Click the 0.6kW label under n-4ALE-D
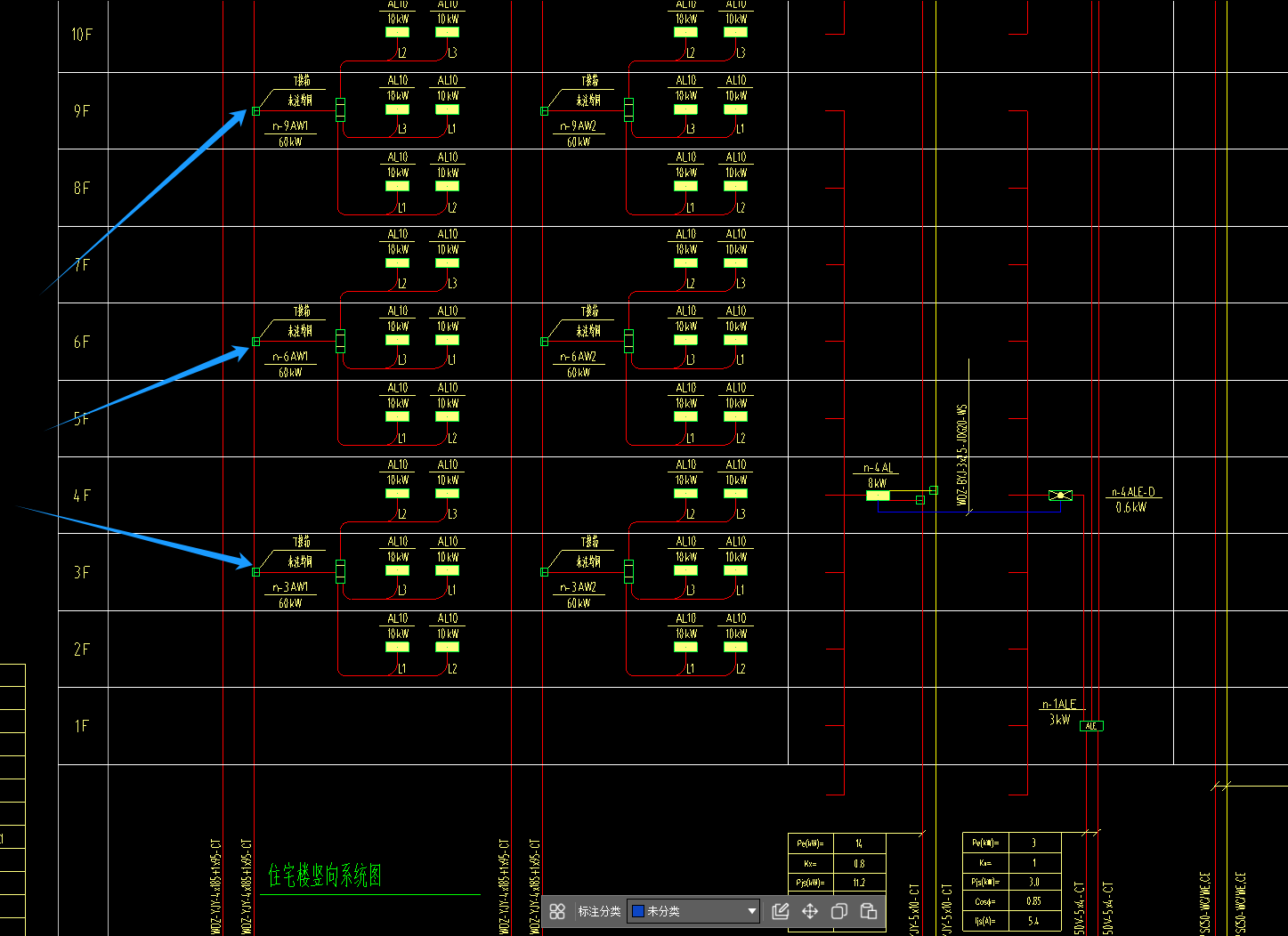Viewport: 1288px width, 936px height. [1131, 507]
